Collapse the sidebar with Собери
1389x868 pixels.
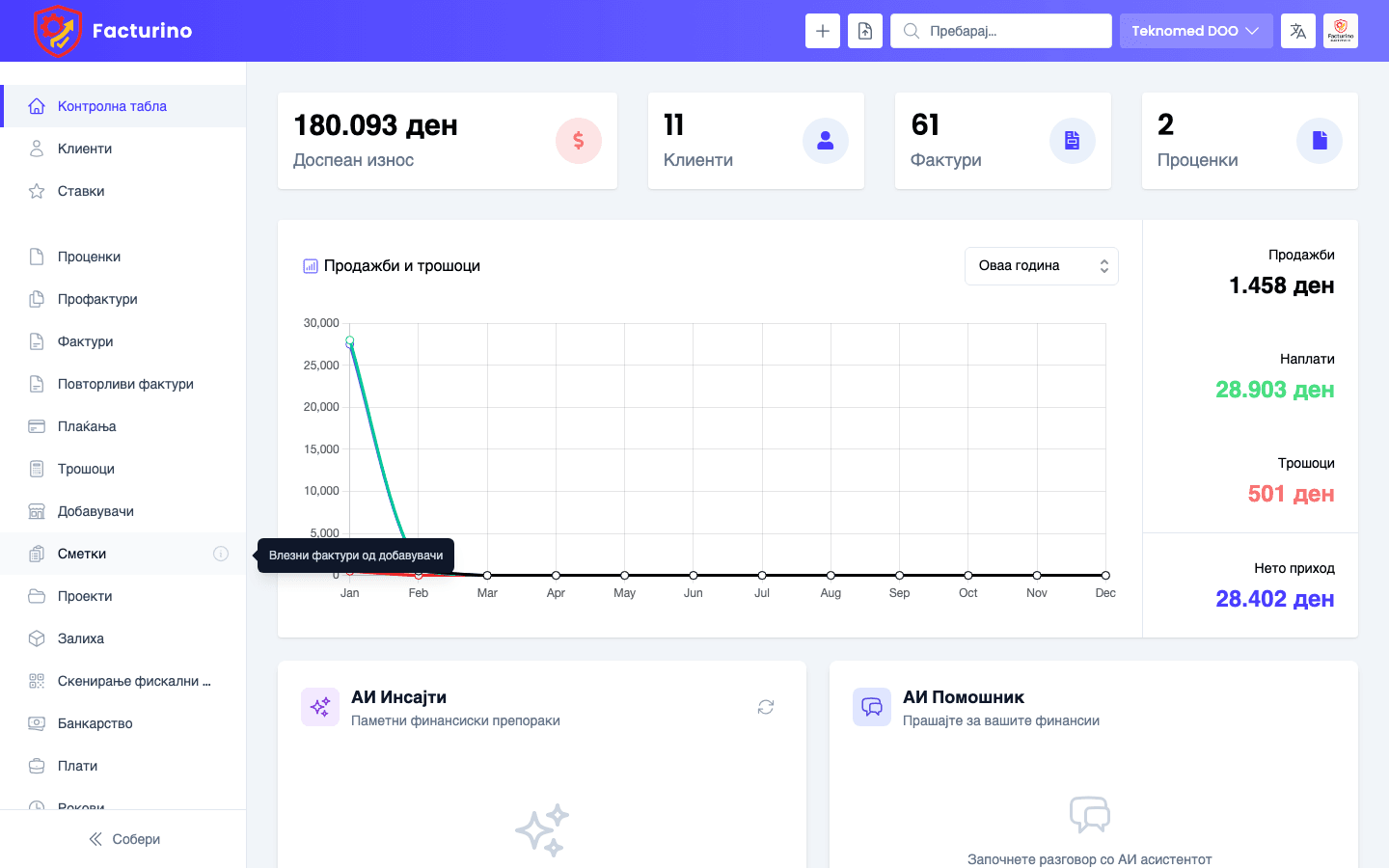point(123,839)
